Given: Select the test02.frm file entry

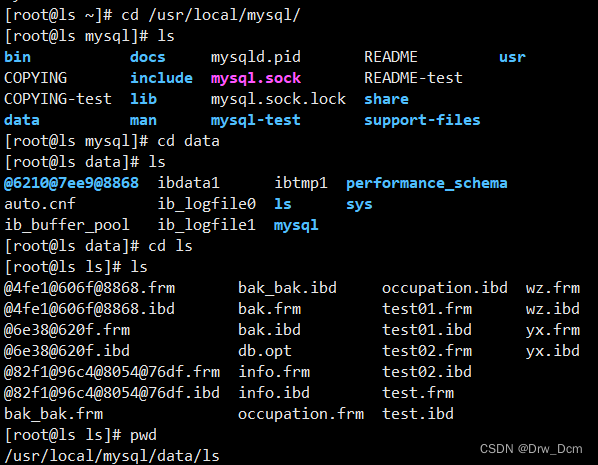Looking at the screenshot, I should [x=427, y=351].
